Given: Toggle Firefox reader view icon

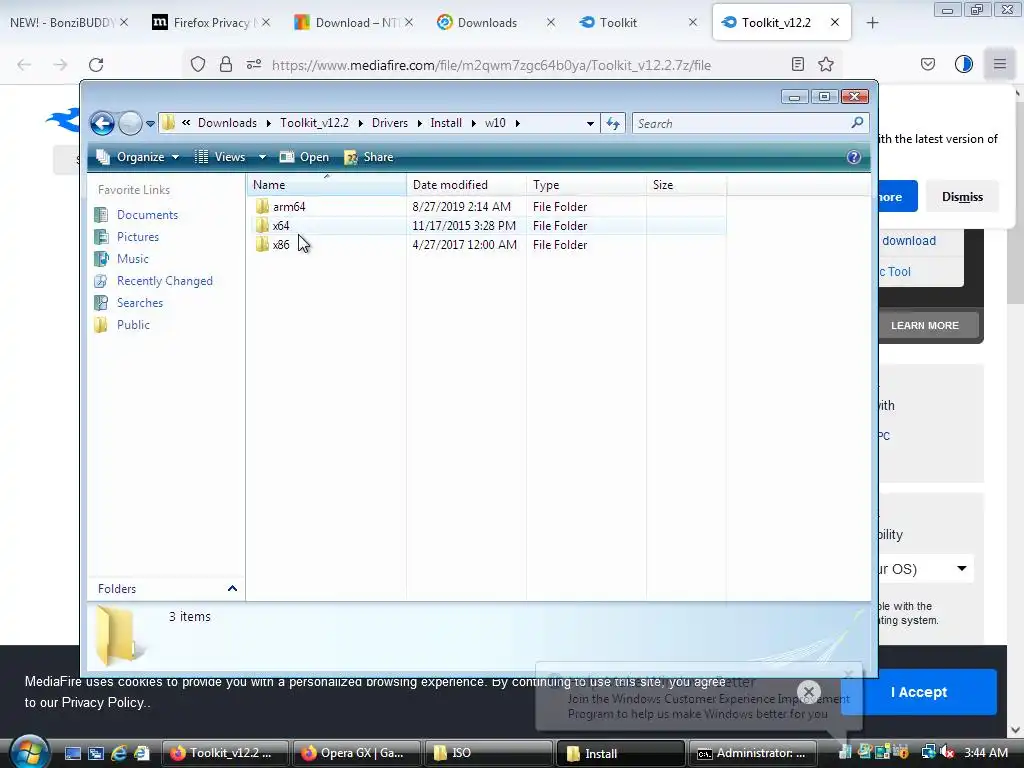Looking at the screenshot, I should point(797,64).
